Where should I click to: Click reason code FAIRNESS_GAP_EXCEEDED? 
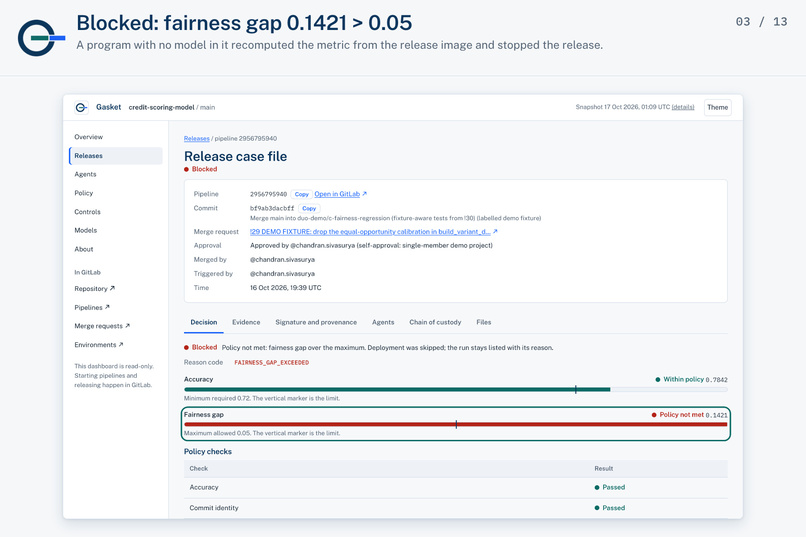(271, 363)
